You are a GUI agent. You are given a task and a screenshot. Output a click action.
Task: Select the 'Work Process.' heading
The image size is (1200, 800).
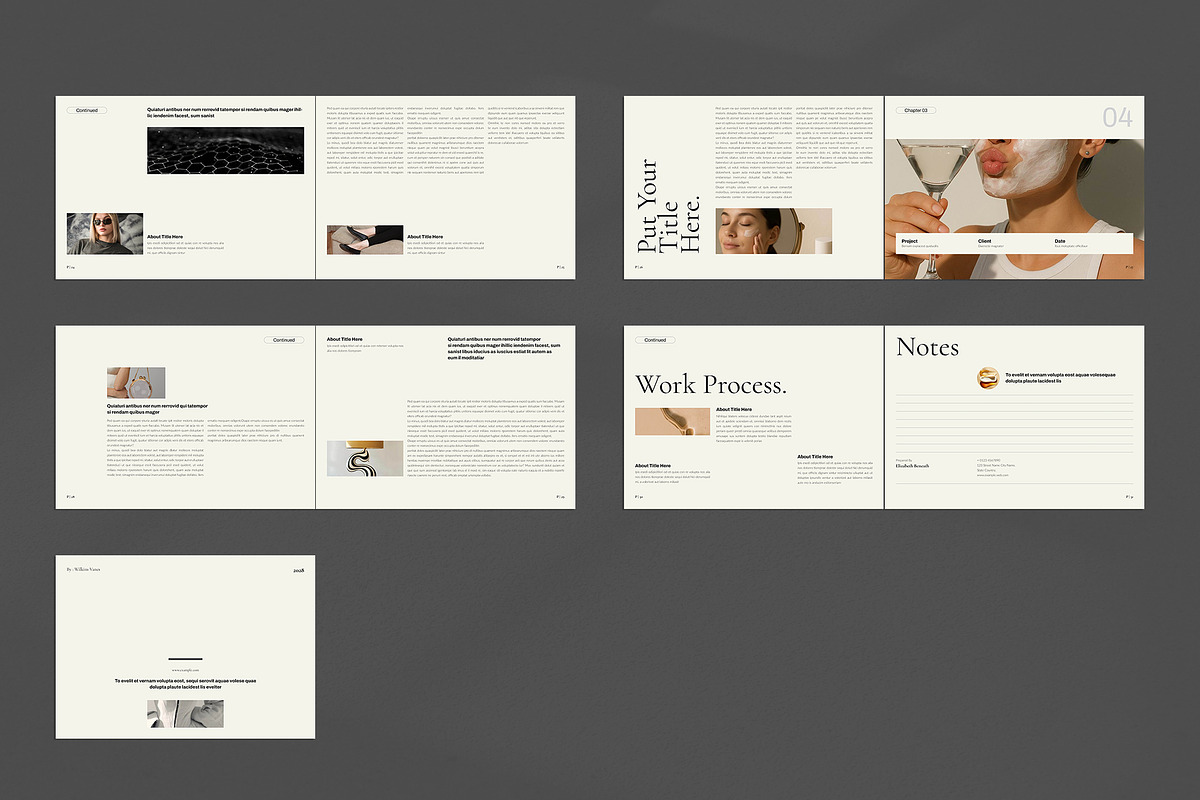(x=711, y=385)
